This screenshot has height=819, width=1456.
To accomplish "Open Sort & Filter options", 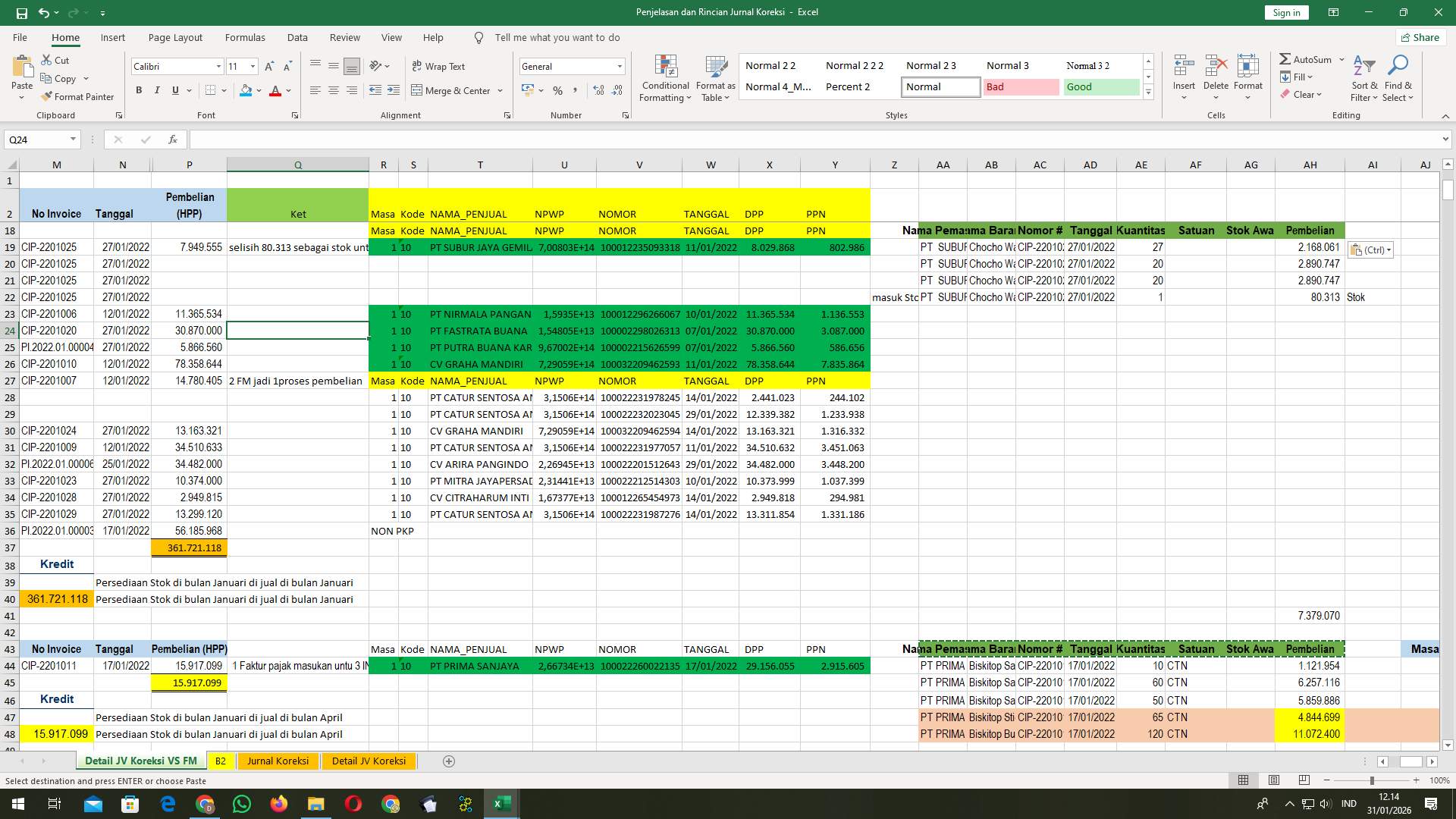I will (x=1363, y=77).
